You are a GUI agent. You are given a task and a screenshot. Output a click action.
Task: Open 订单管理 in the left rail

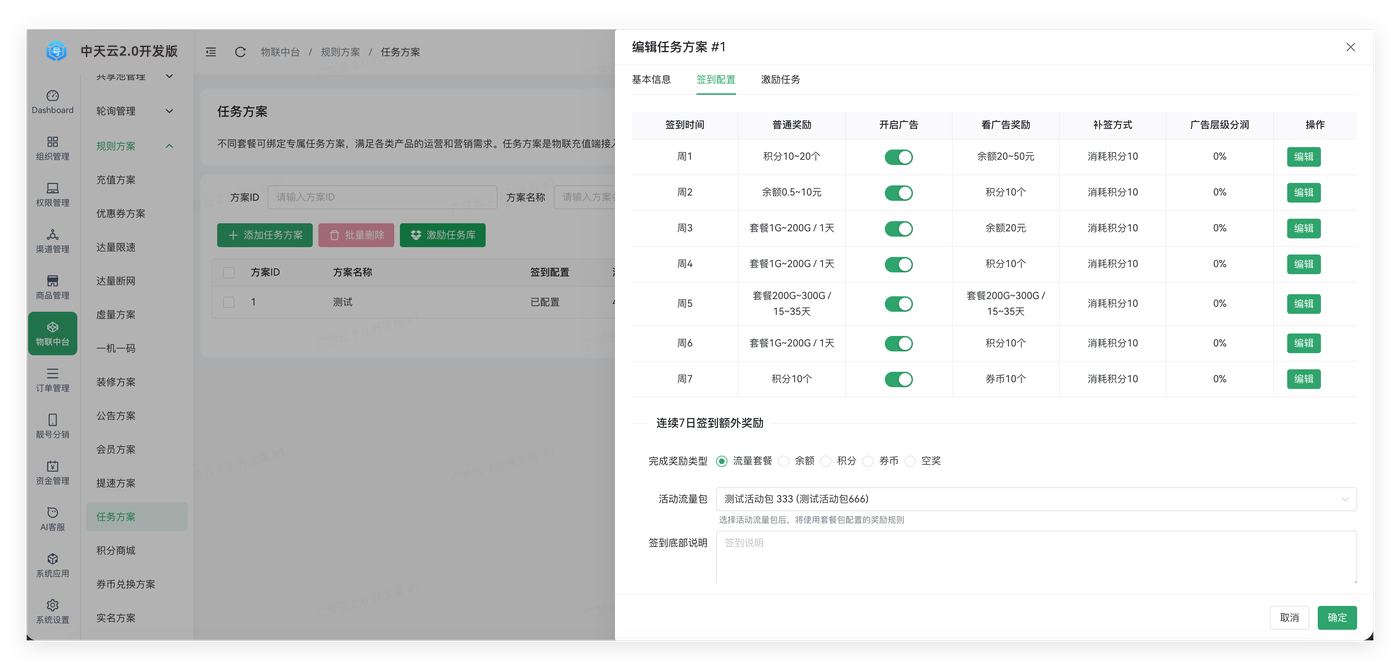click(x=52, y=380)
